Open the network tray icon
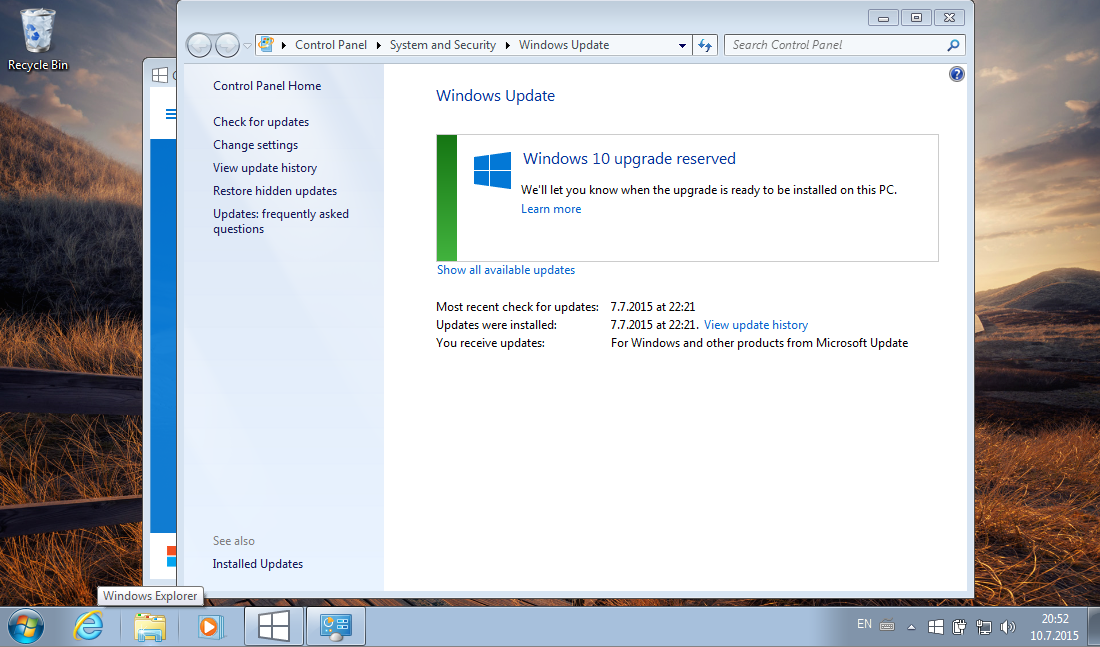 984,627
